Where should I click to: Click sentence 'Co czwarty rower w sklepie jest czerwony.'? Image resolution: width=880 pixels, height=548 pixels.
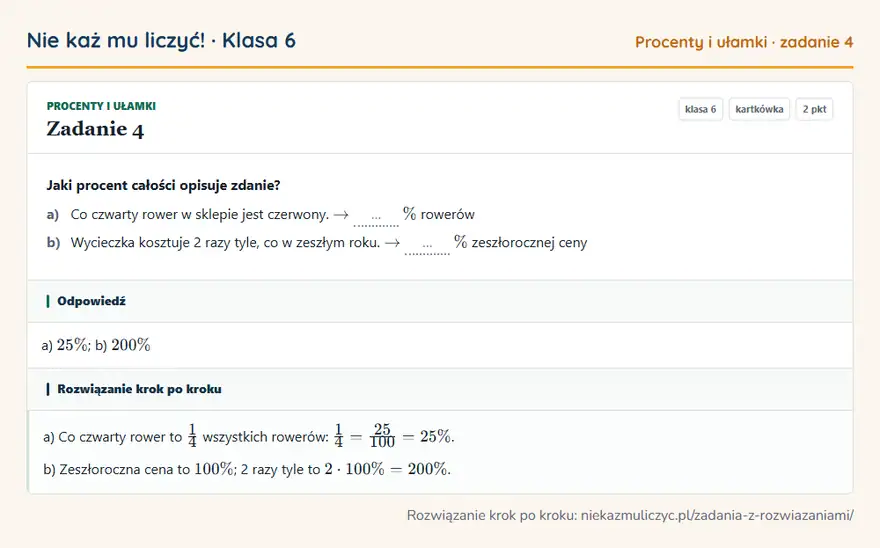pyautogui.click(x=200, y=214)
